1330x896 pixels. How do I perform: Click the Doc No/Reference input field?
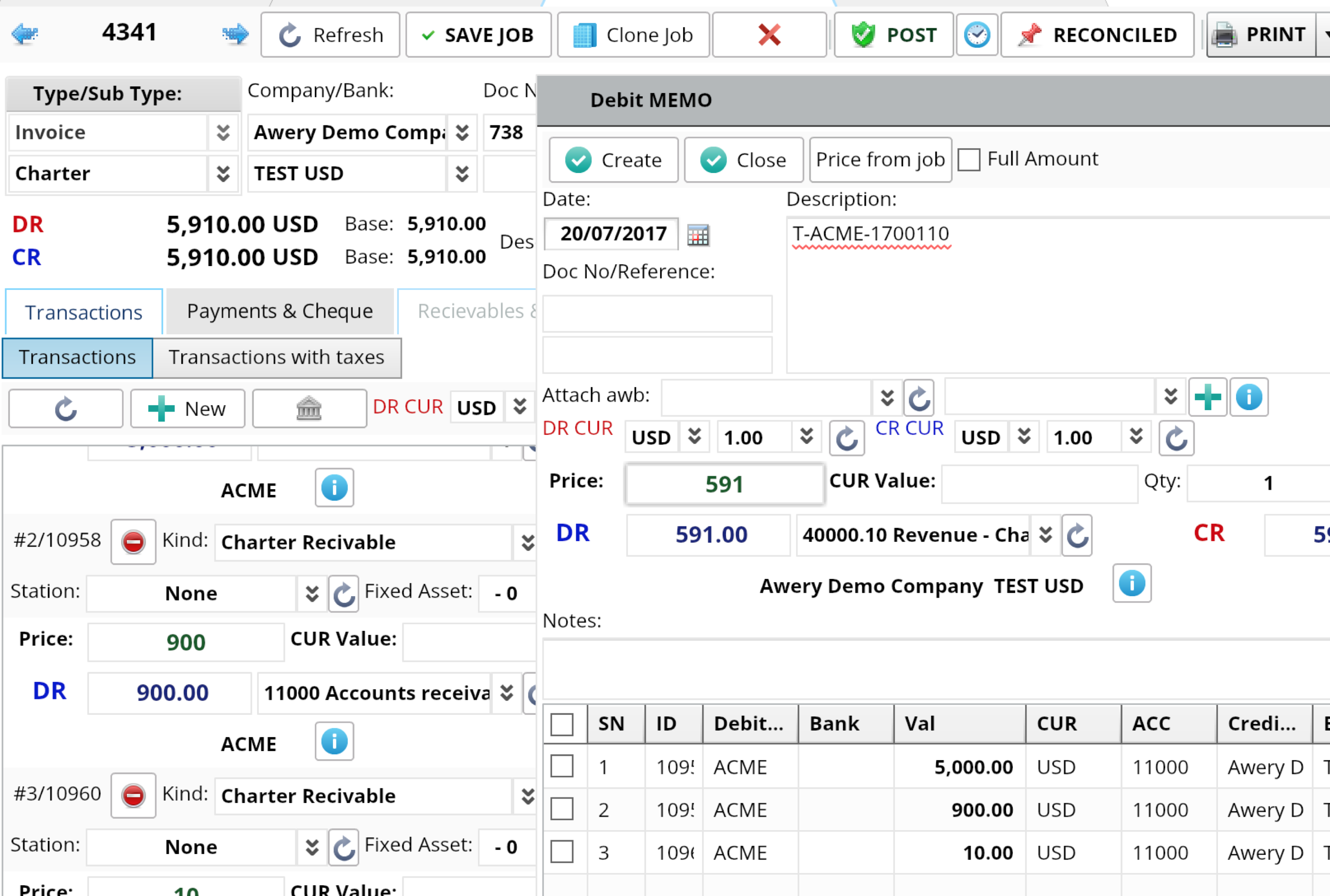[x=657, y=314]
